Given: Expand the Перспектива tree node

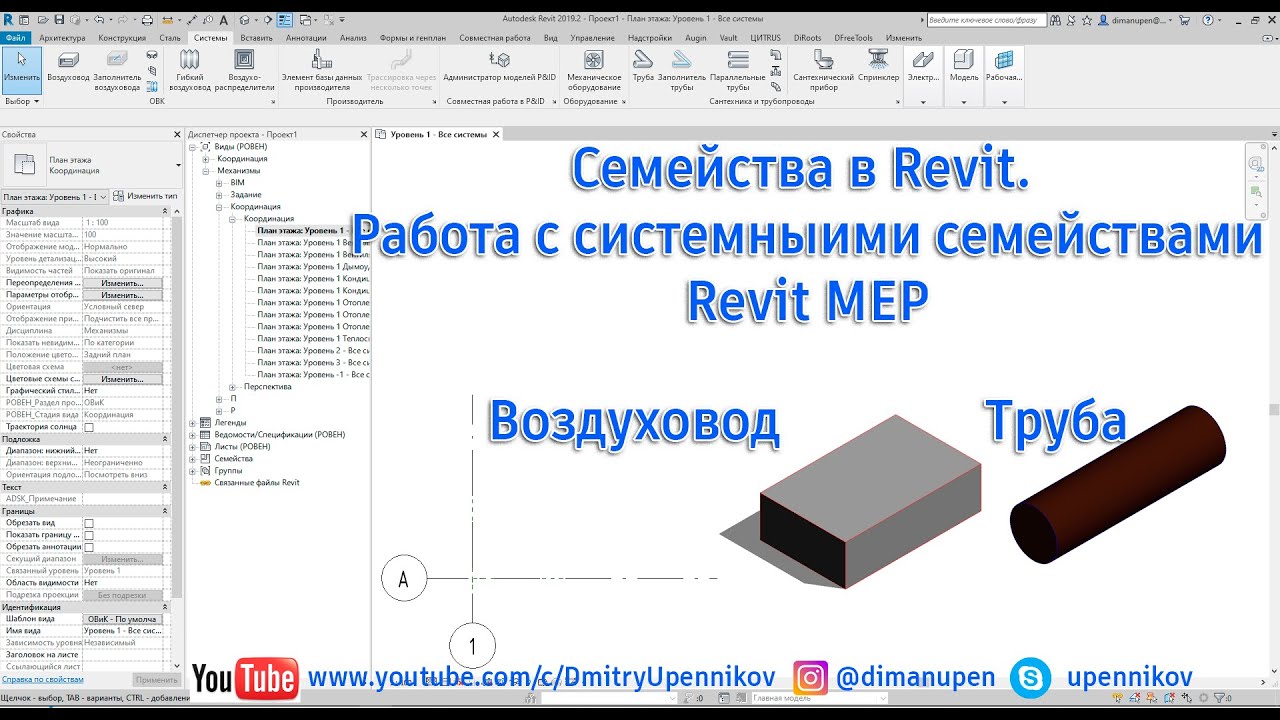Looking at the screenshot, I should (x=233, y=387).
